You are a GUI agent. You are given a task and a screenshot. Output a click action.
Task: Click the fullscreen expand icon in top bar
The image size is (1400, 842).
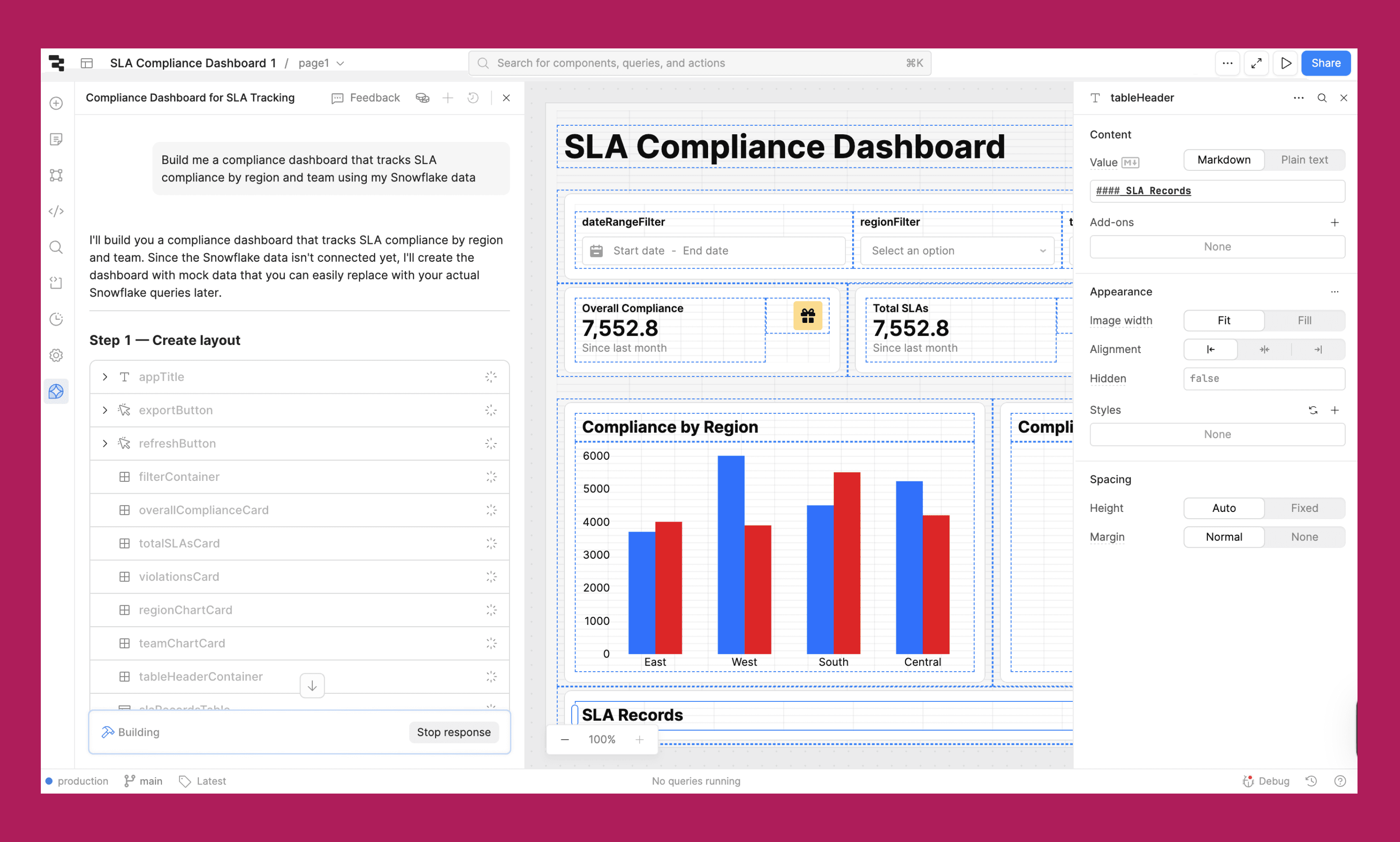click(1256, 63)
